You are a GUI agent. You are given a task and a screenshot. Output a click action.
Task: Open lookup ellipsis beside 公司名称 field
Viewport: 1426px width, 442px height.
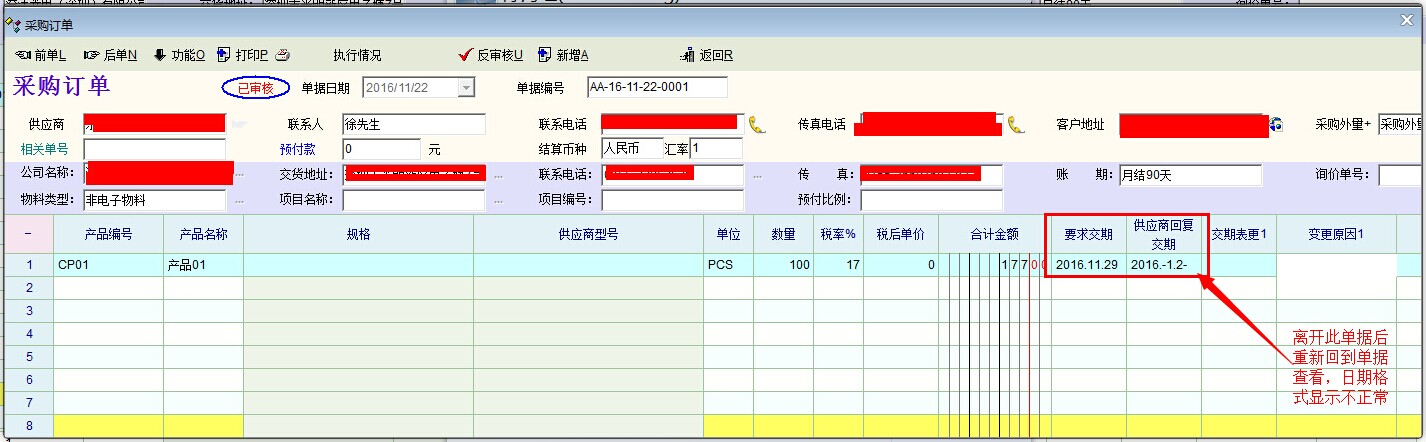coord(240,175)
